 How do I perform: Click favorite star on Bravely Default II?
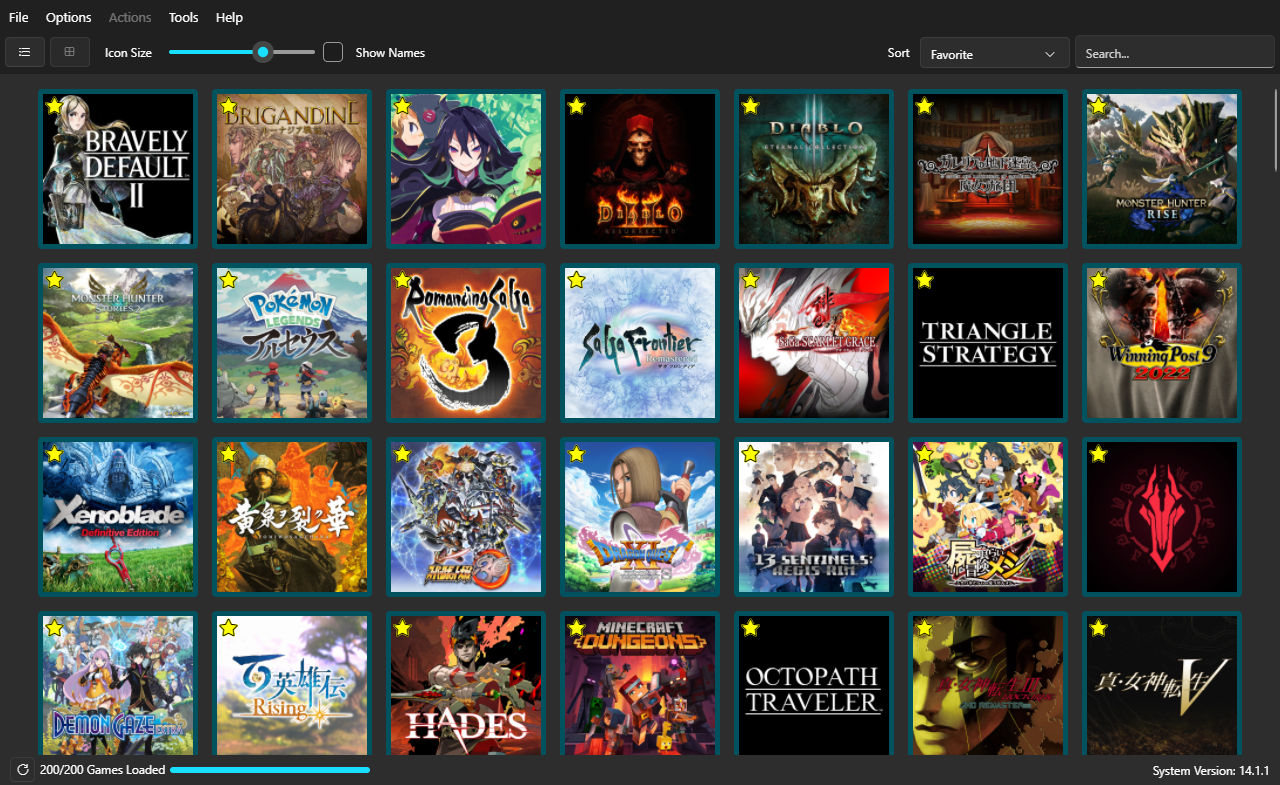(55, 106)
